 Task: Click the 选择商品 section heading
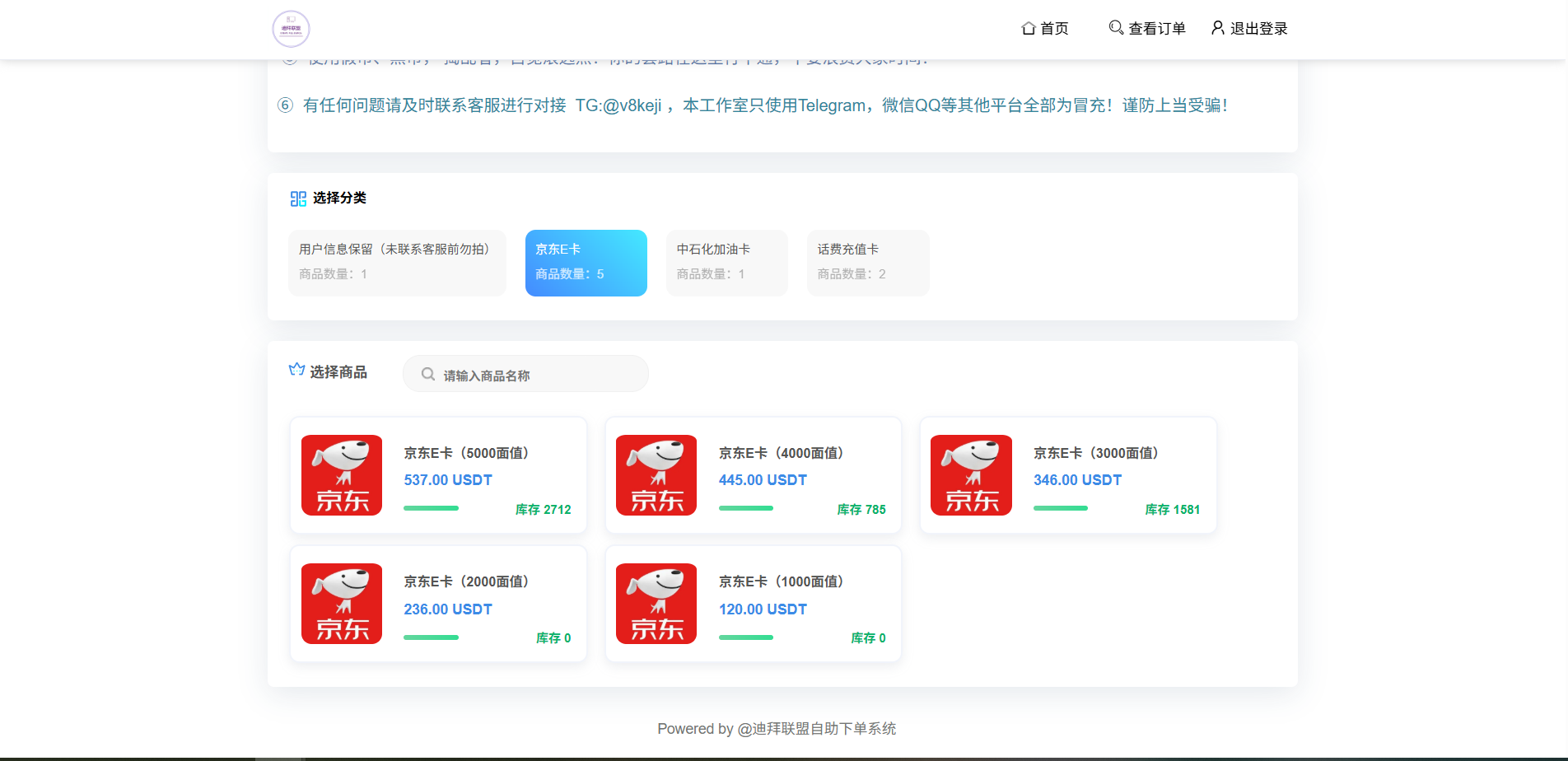[338, 372]
